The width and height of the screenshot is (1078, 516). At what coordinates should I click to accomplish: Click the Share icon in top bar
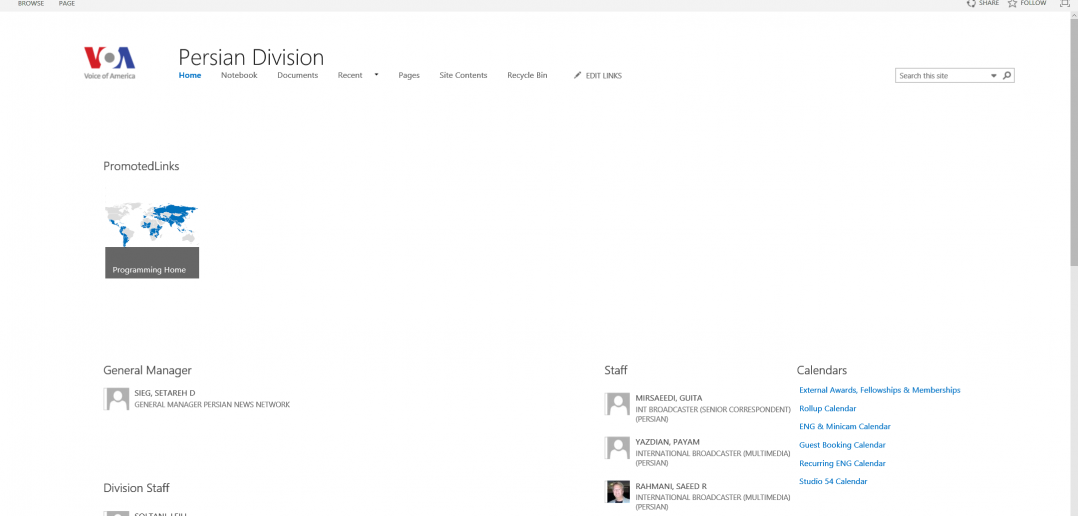971,3
